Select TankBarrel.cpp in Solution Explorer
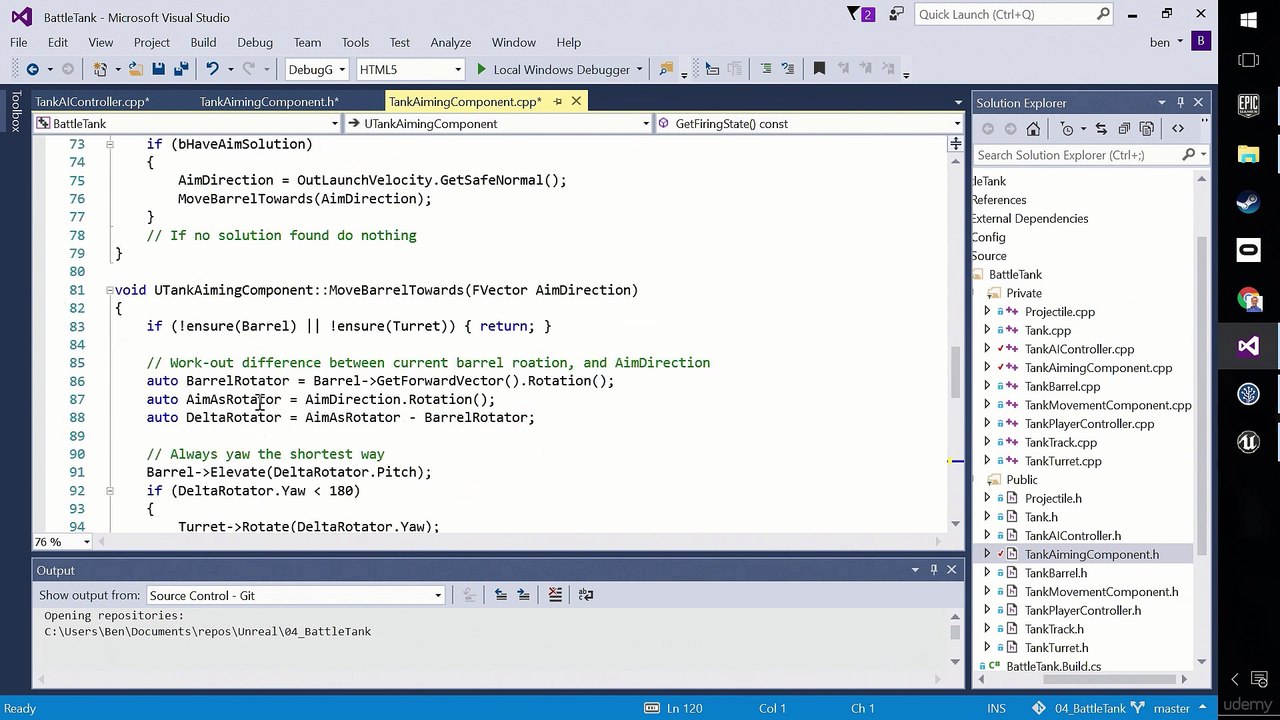Image resolution: width=1280 pixels, height=720 pixels. coord(1062,386)
